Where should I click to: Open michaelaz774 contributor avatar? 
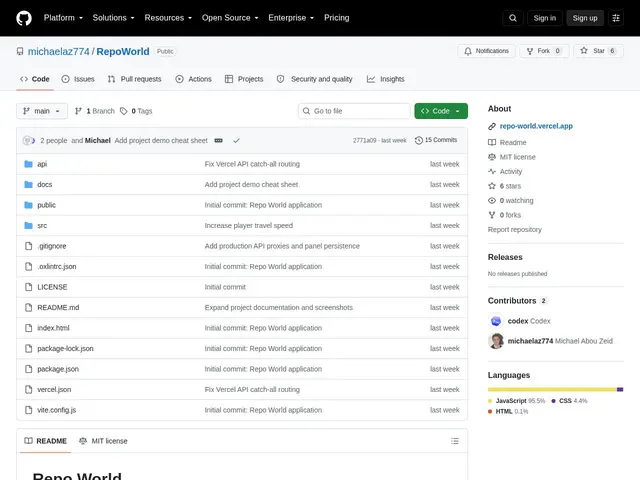[x=496, y=341]
